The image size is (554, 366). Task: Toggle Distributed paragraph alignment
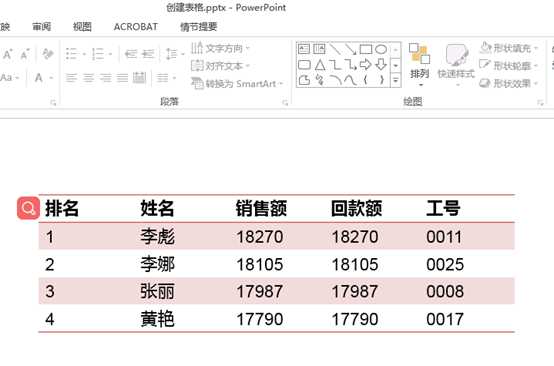click(x=139, y=77)
